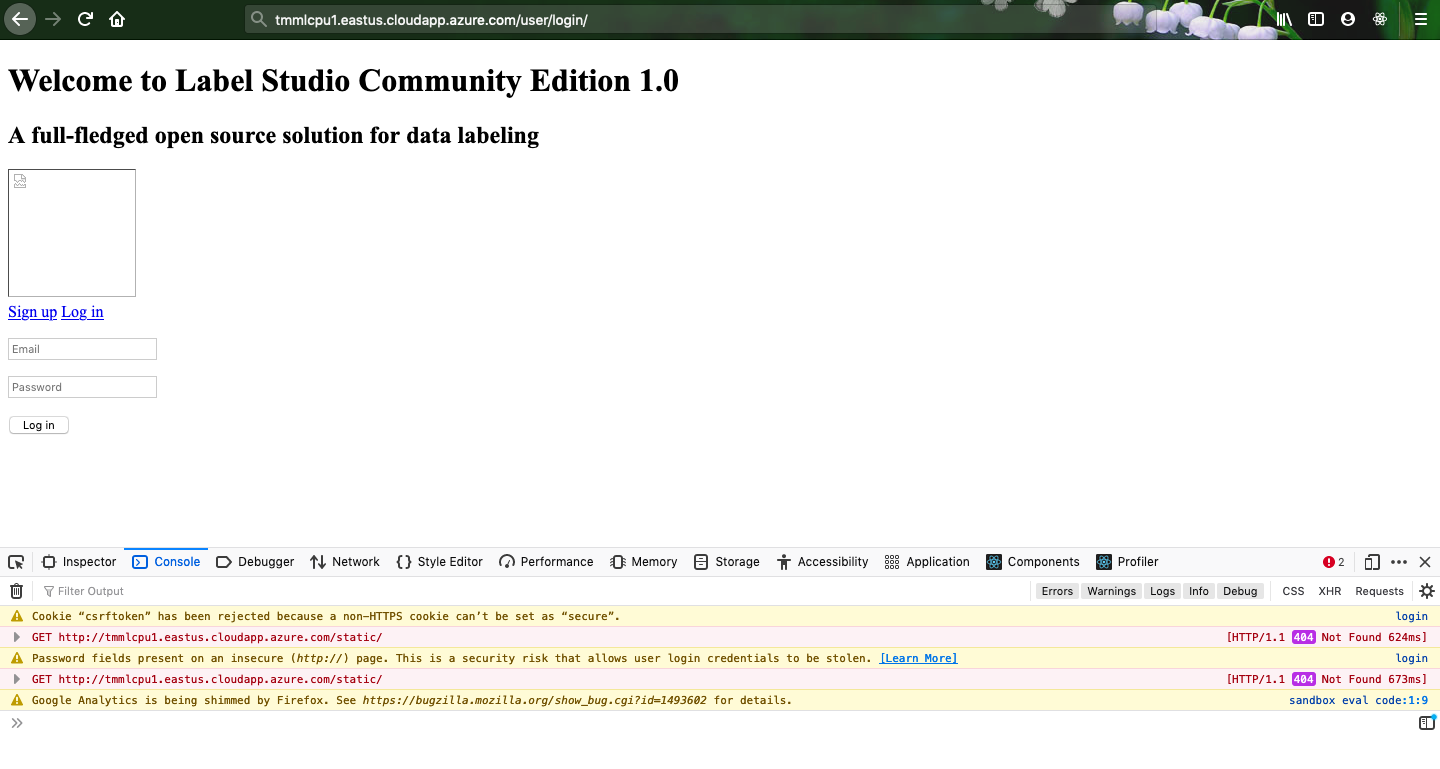1440x769 pixels.
Task: Open the Debugger tab
Action: click(x=255, y=562)
